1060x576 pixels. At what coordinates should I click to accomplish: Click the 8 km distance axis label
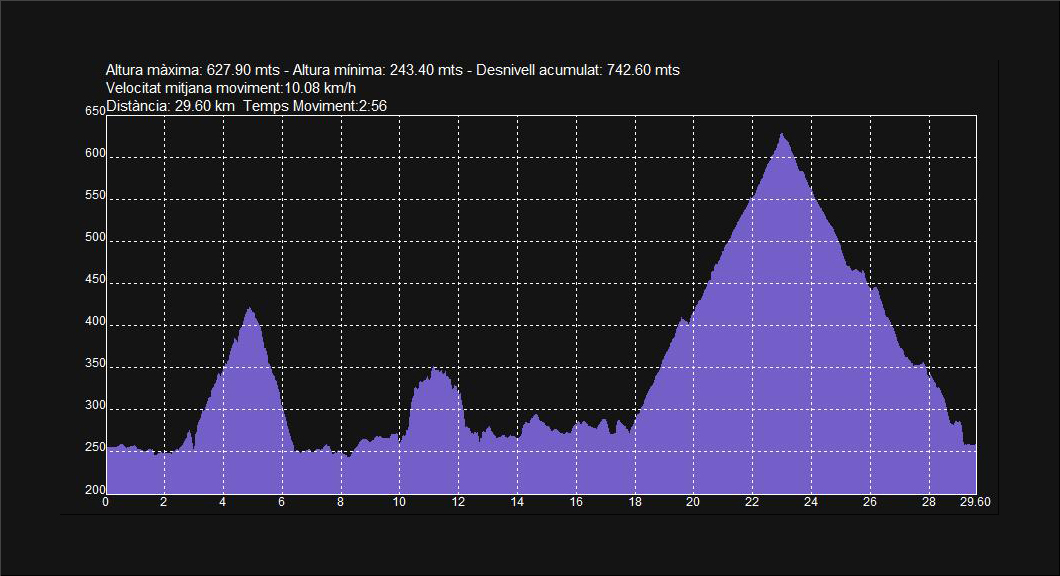[340, 502]
